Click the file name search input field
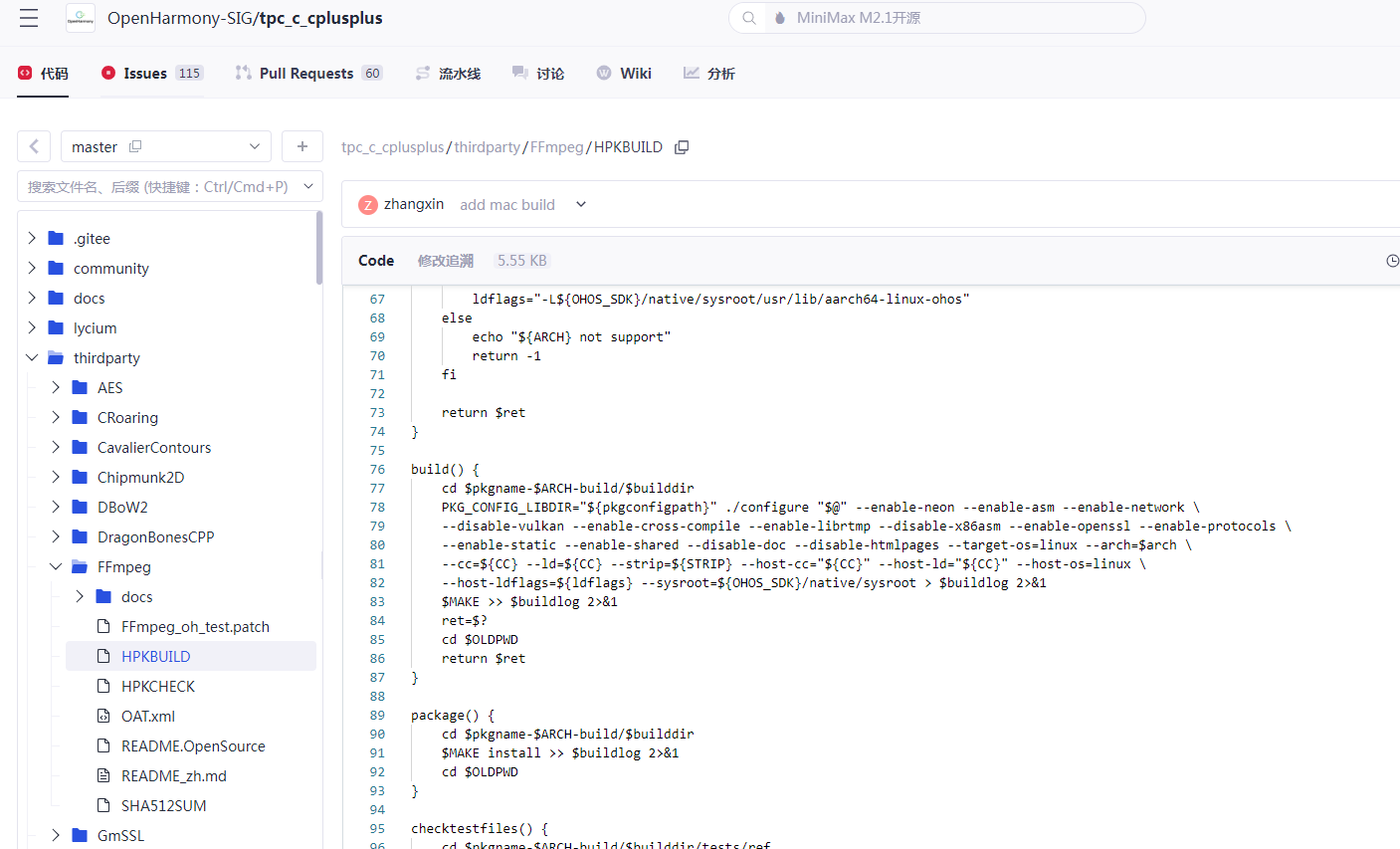The image size is (1400, 849). 157,186
